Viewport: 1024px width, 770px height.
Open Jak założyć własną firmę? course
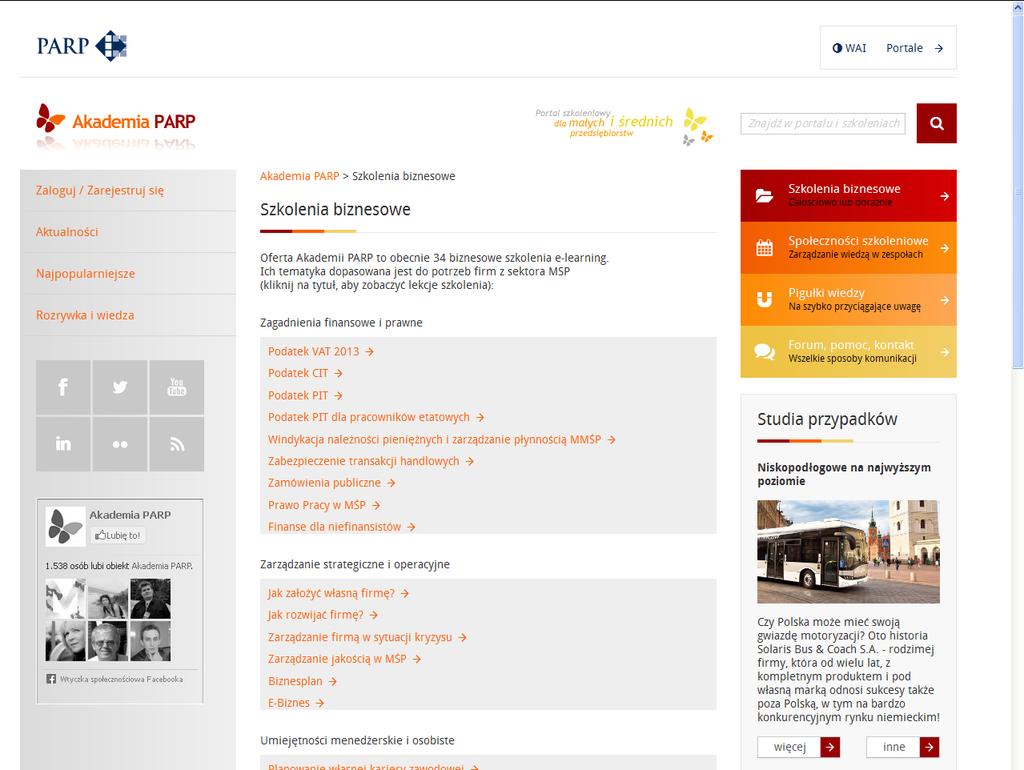(338, 593)
